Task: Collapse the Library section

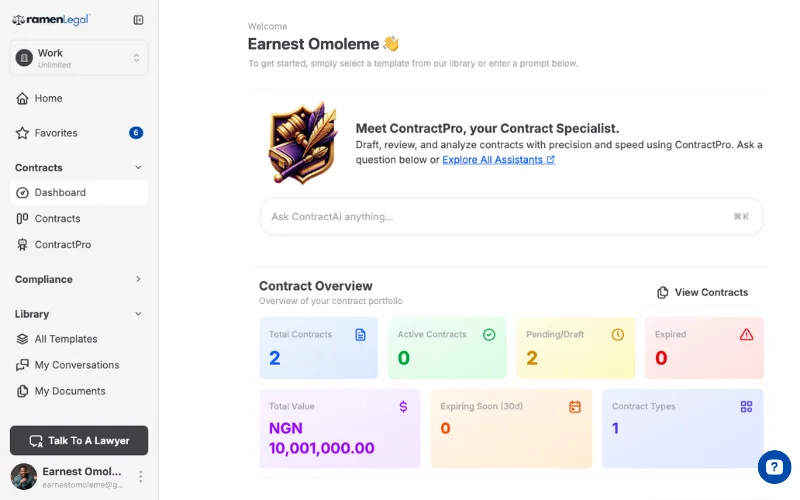Action: pyautogui.click(x=138, y=314)
